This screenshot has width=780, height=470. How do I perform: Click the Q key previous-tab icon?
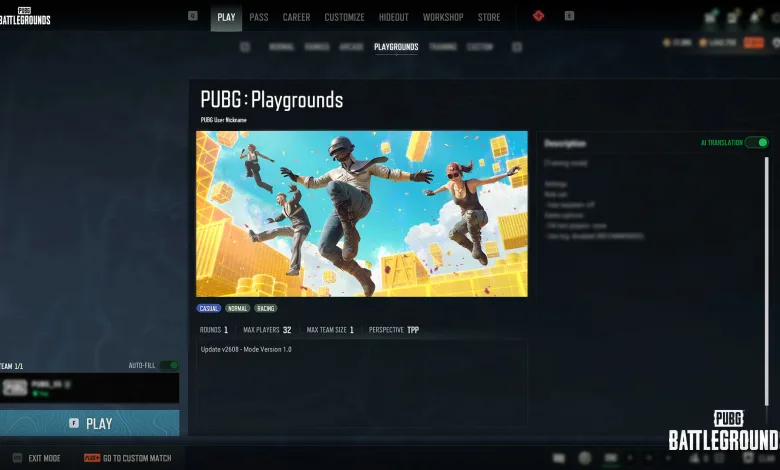(193, 16)
